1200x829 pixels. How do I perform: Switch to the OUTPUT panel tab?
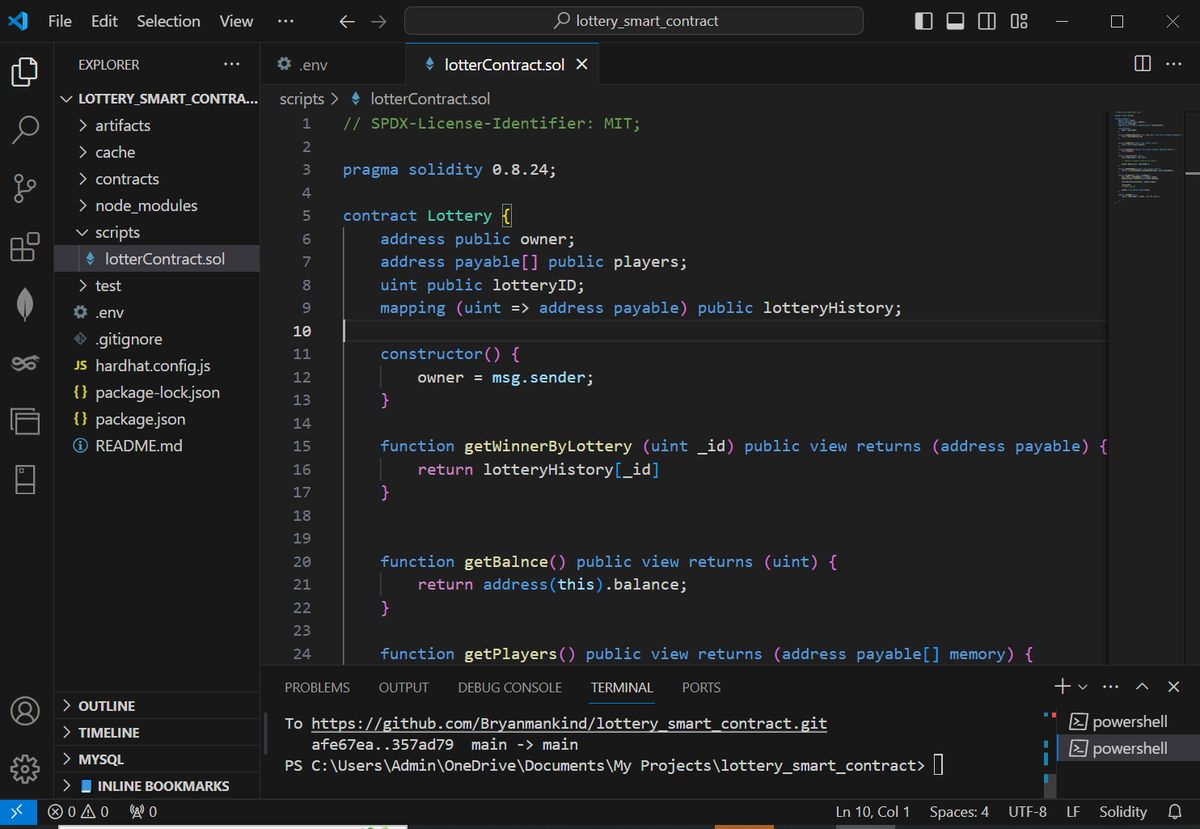(x=404, y=688)
